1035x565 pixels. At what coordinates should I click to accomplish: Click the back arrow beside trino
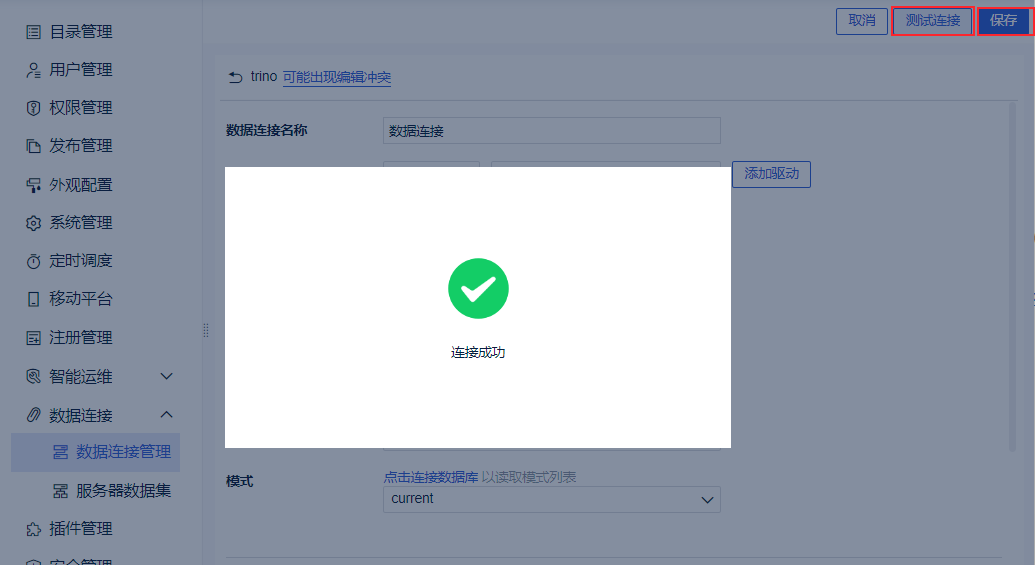pyautogui.click(x=235, y=77)
